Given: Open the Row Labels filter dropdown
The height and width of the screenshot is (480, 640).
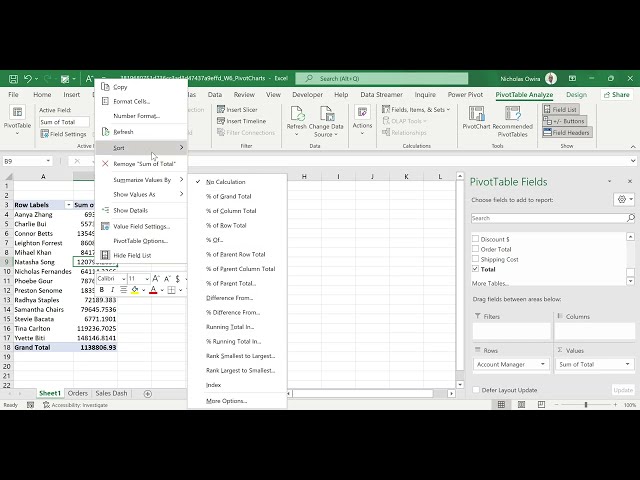Looking at the screenshot, I should [68, 205].
